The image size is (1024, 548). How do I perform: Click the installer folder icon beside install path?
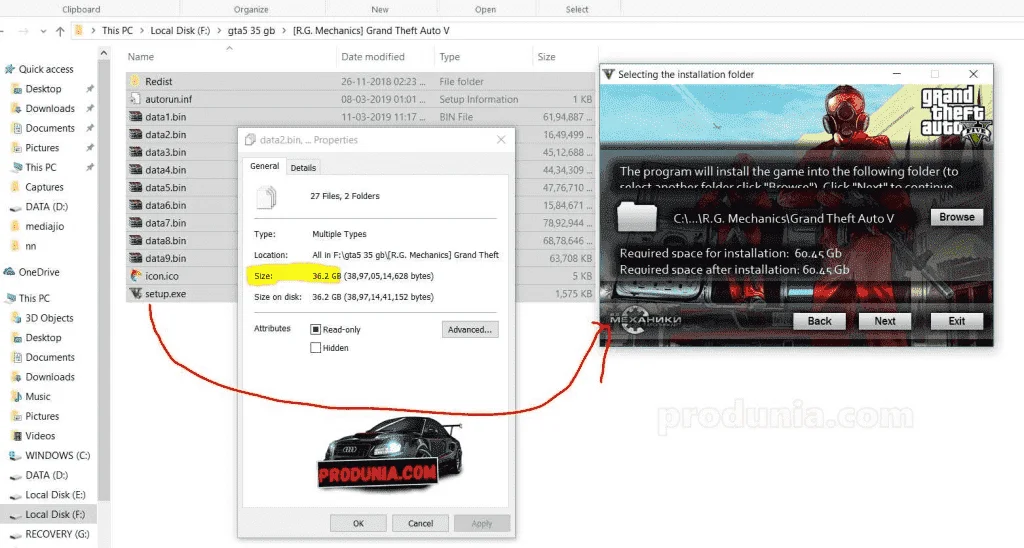[x=637, y=217]
